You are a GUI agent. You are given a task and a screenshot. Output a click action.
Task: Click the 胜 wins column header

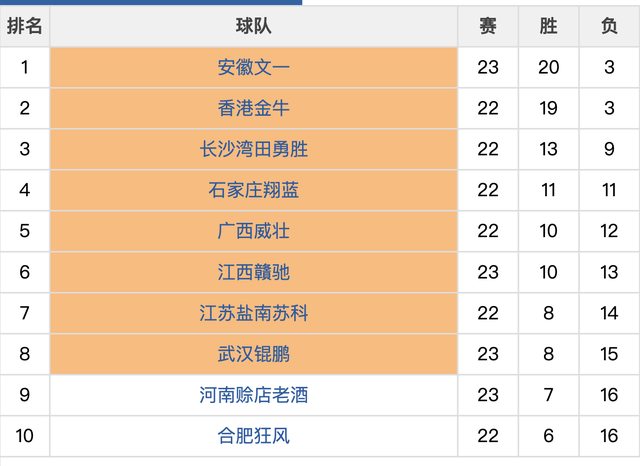pyautogui.click(x=548, y=27)
